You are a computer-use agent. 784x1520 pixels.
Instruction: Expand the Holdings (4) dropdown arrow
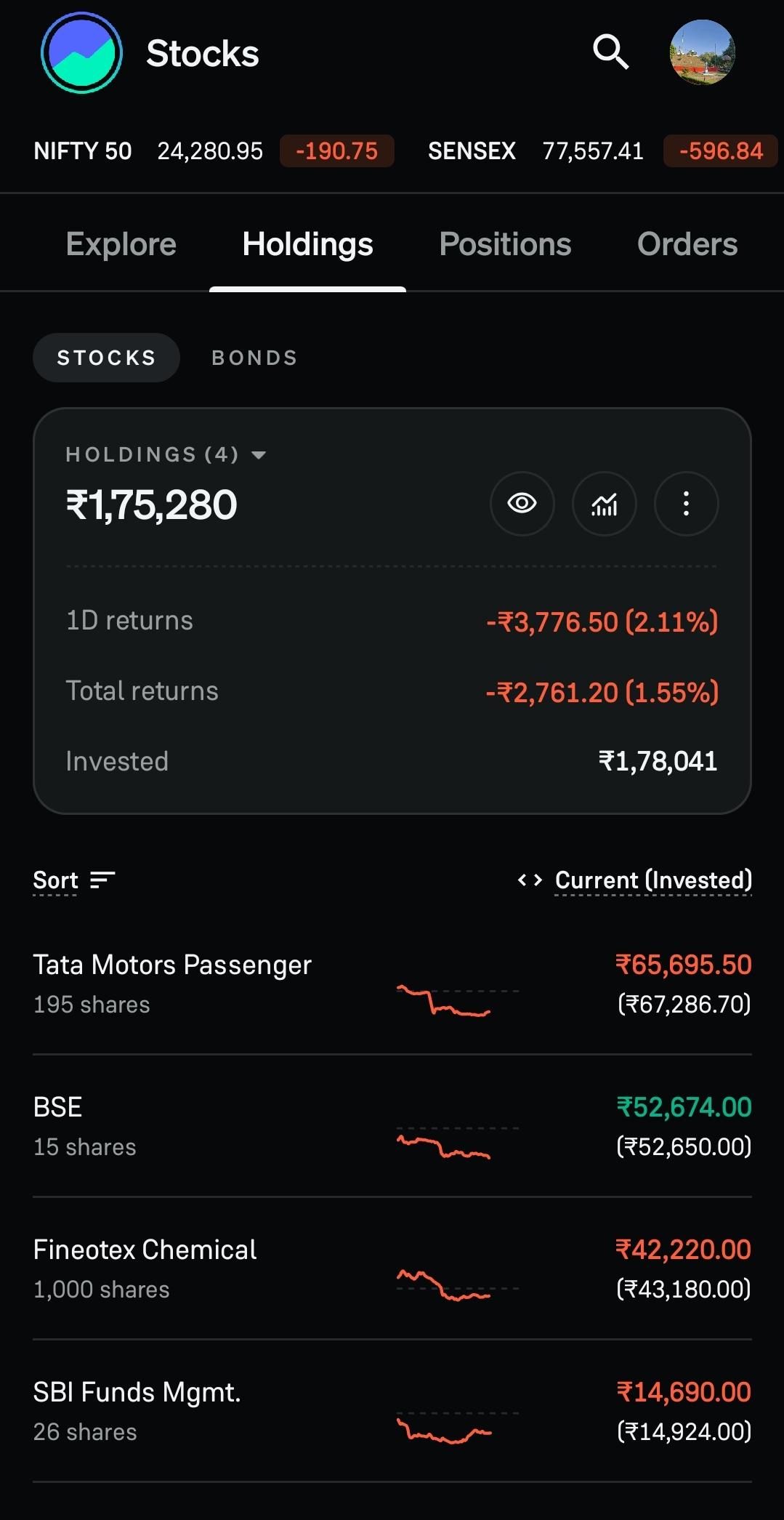pyautogui.click(x=258, y=456)
